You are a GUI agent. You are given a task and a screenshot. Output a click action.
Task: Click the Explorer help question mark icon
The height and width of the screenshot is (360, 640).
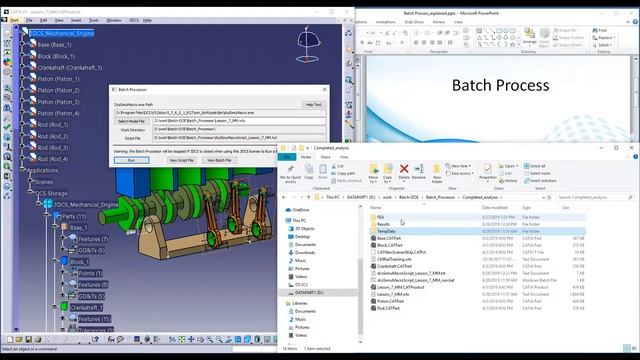(x=635, y=157)
